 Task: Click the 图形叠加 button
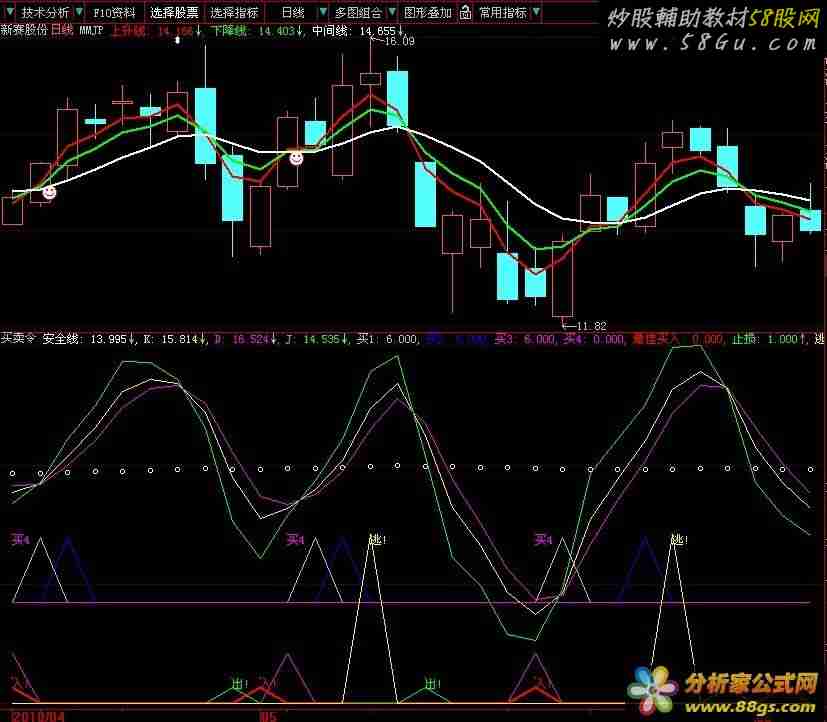428,12
